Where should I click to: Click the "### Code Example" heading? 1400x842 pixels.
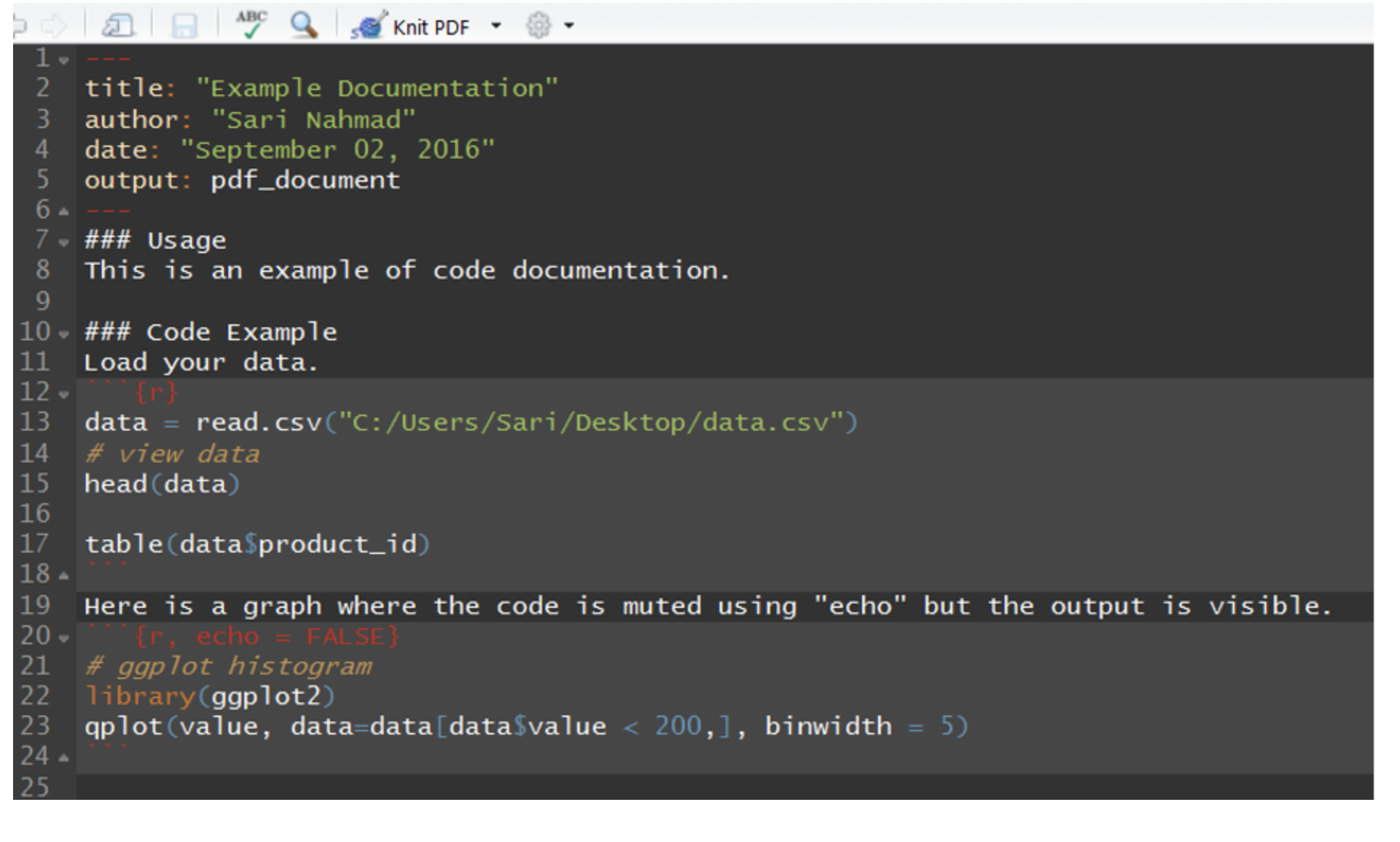tap(211, 332)
